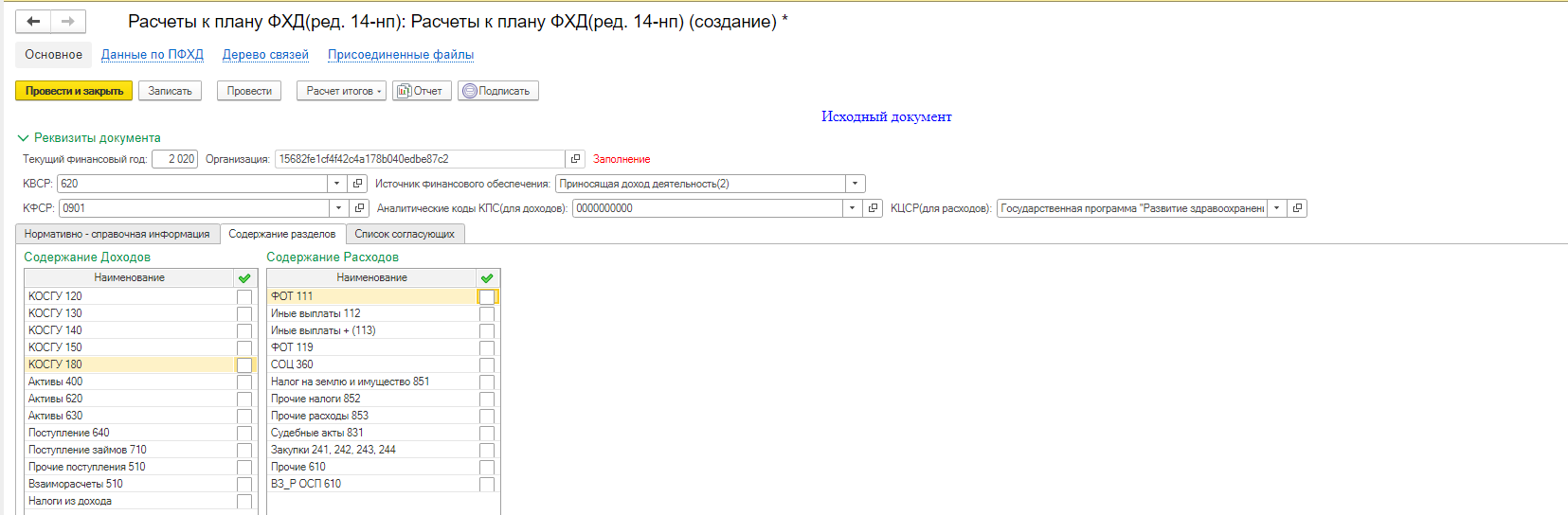Viewport: 1568px width, 515px height.
Task: Tick the checkbox for КОСГУ 180
Action: pyautogui.click(x=244, y=364)
